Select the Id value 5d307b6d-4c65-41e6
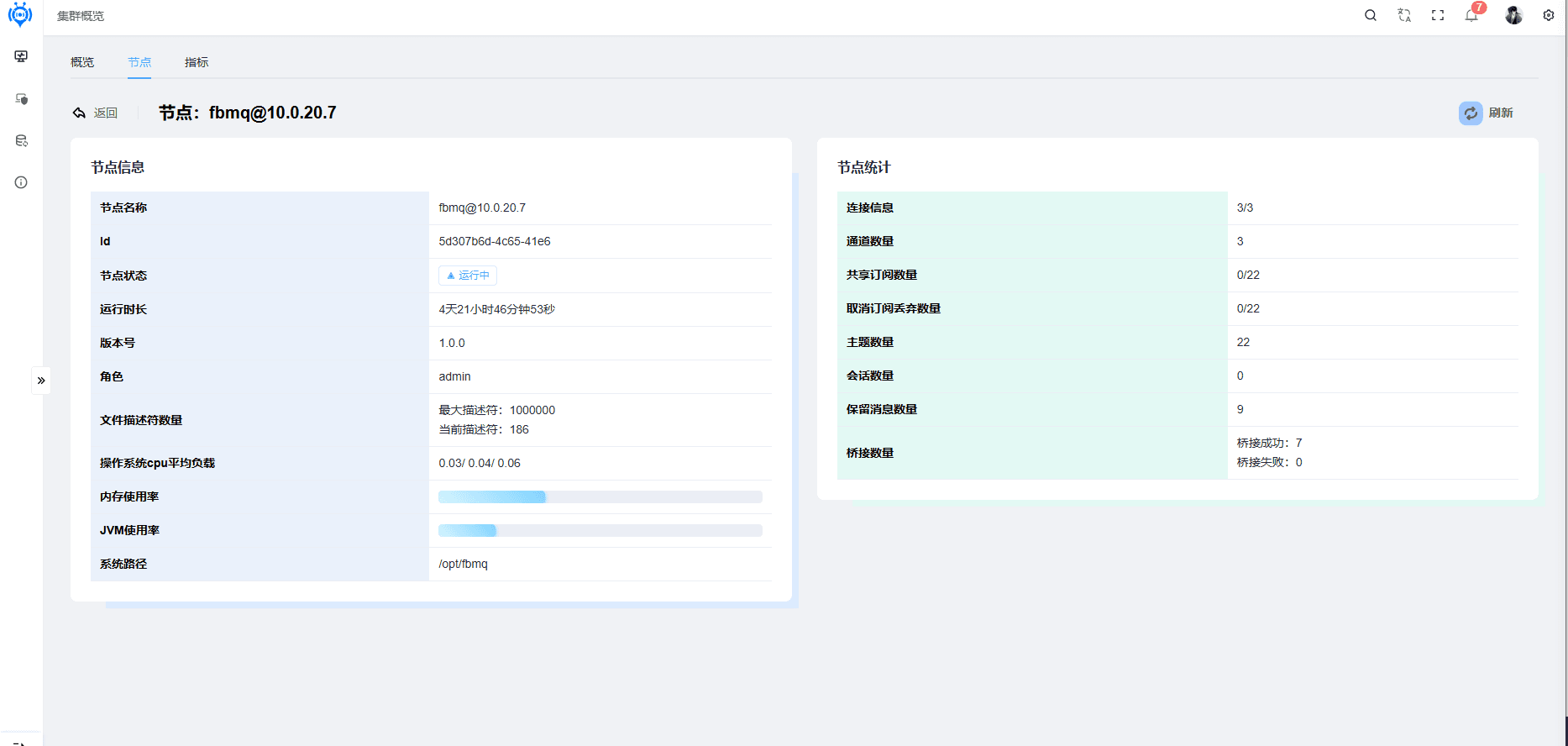This screenshot has height=746, width=1568. (495, 241)
